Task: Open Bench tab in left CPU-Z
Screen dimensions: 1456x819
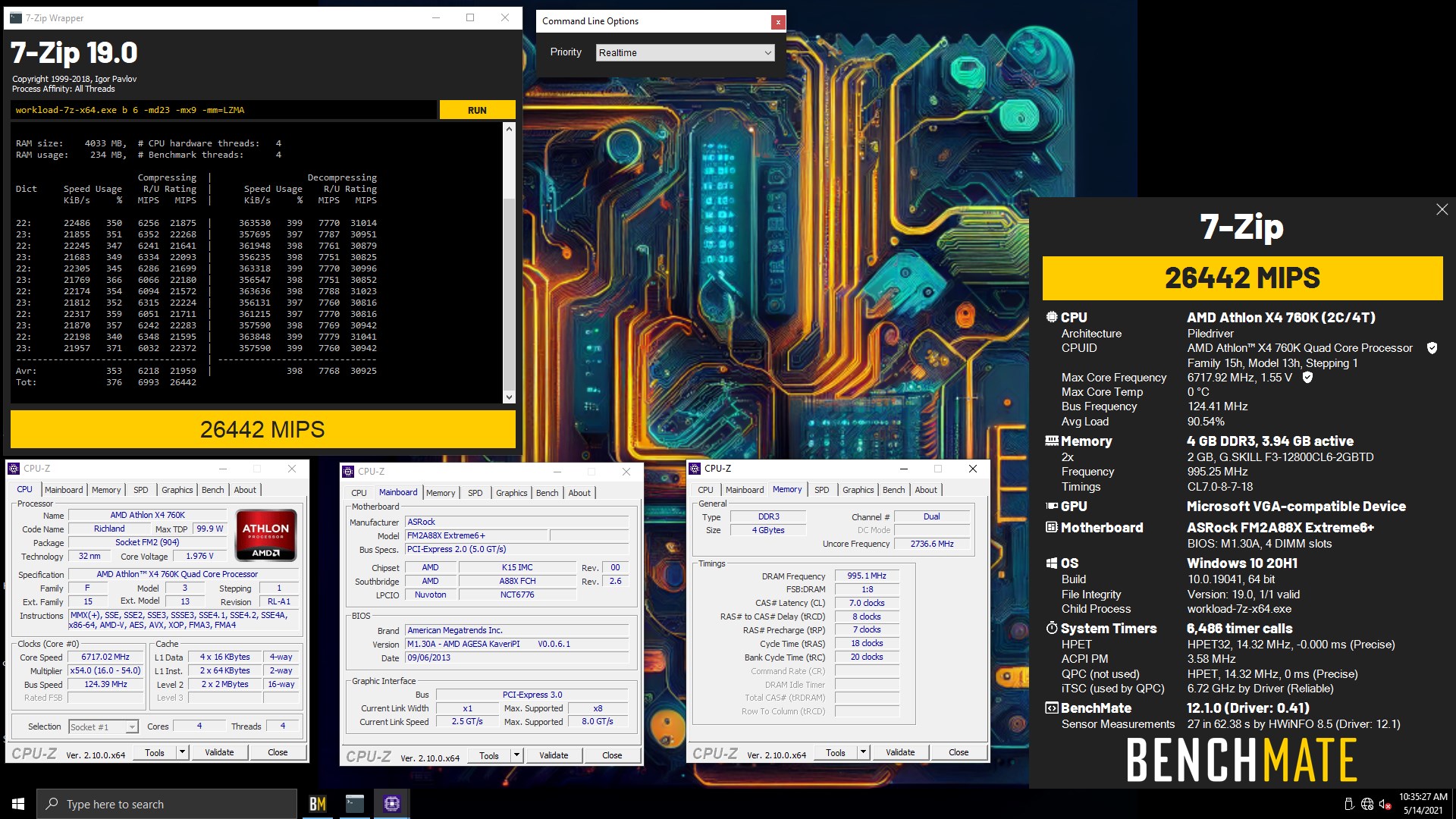Action: point(213,490)
